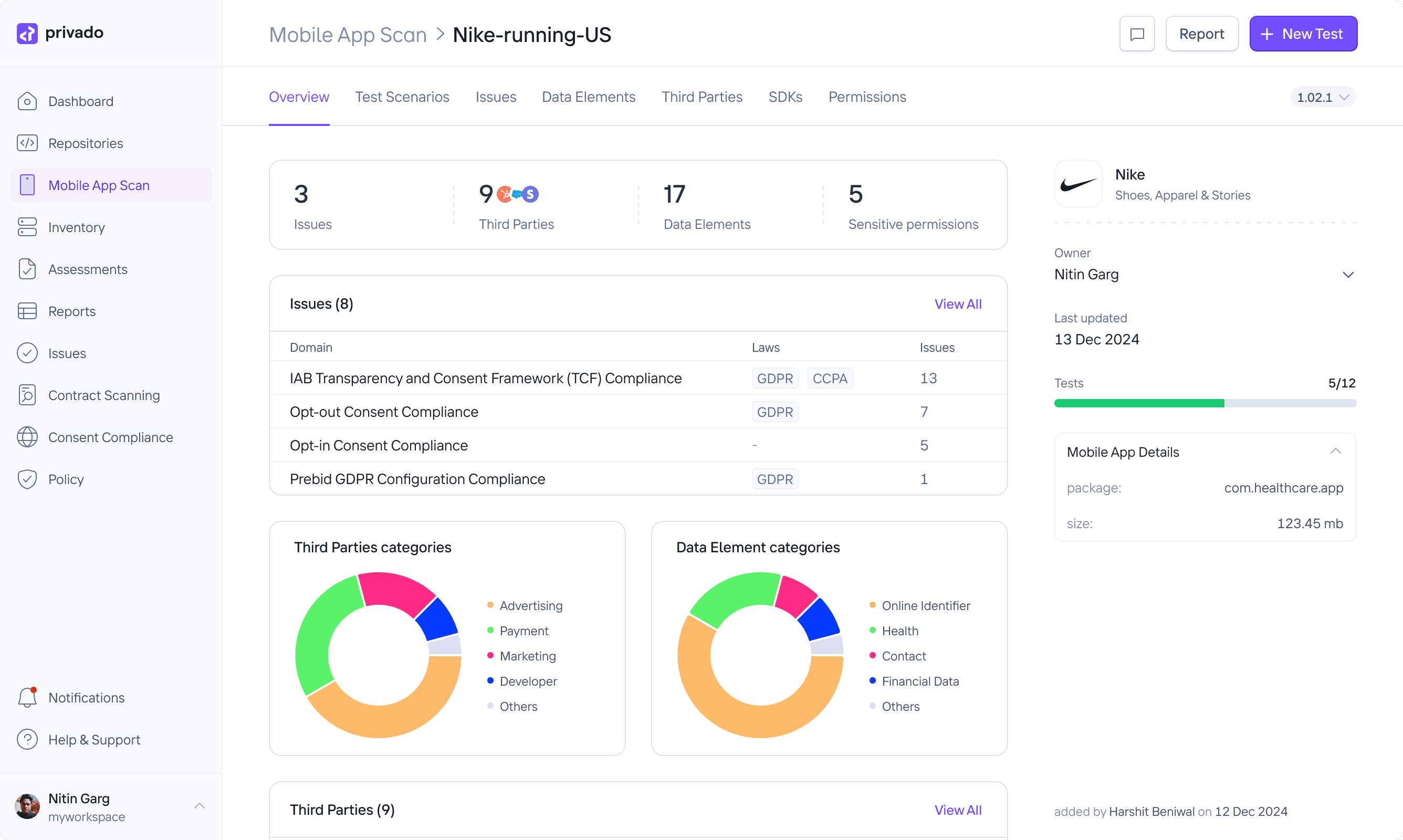The image size is (1403, 840).
Task: Open Repositories code icon in sidebar
Action: (27, 143)
